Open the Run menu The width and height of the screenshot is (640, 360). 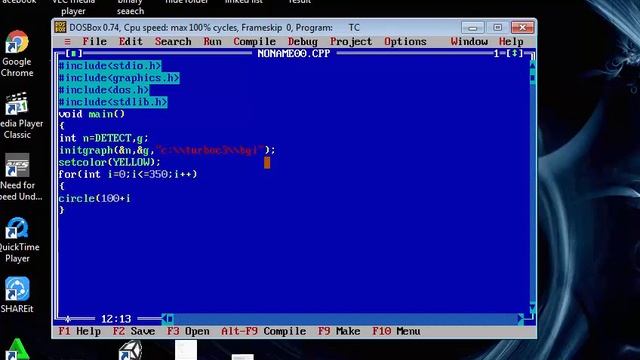click(x=212, y=42)
